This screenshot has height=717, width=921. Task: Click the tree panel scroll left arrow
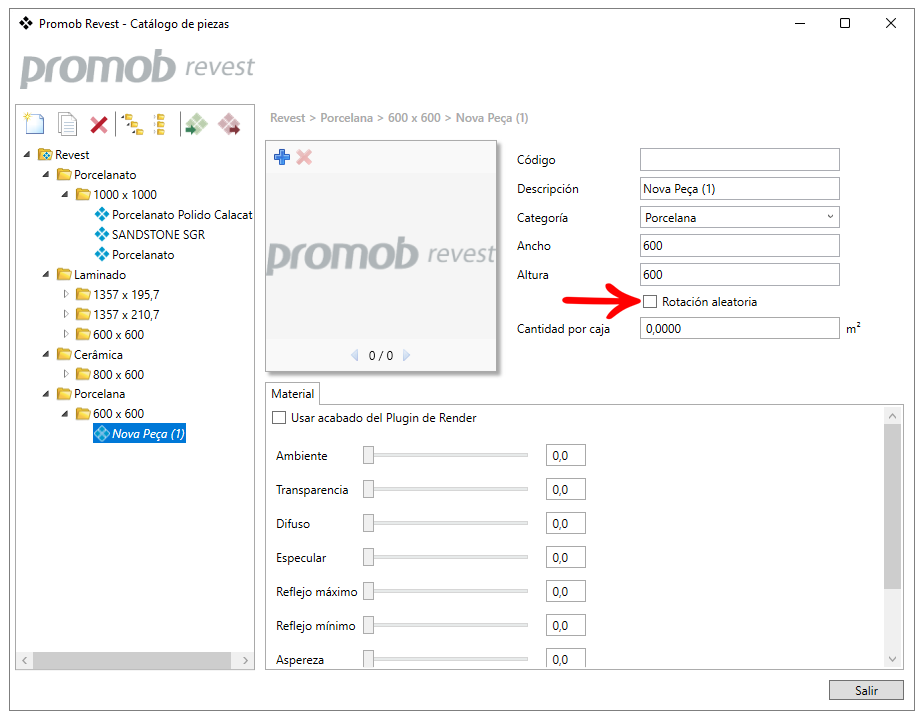(x=25, y=661)
